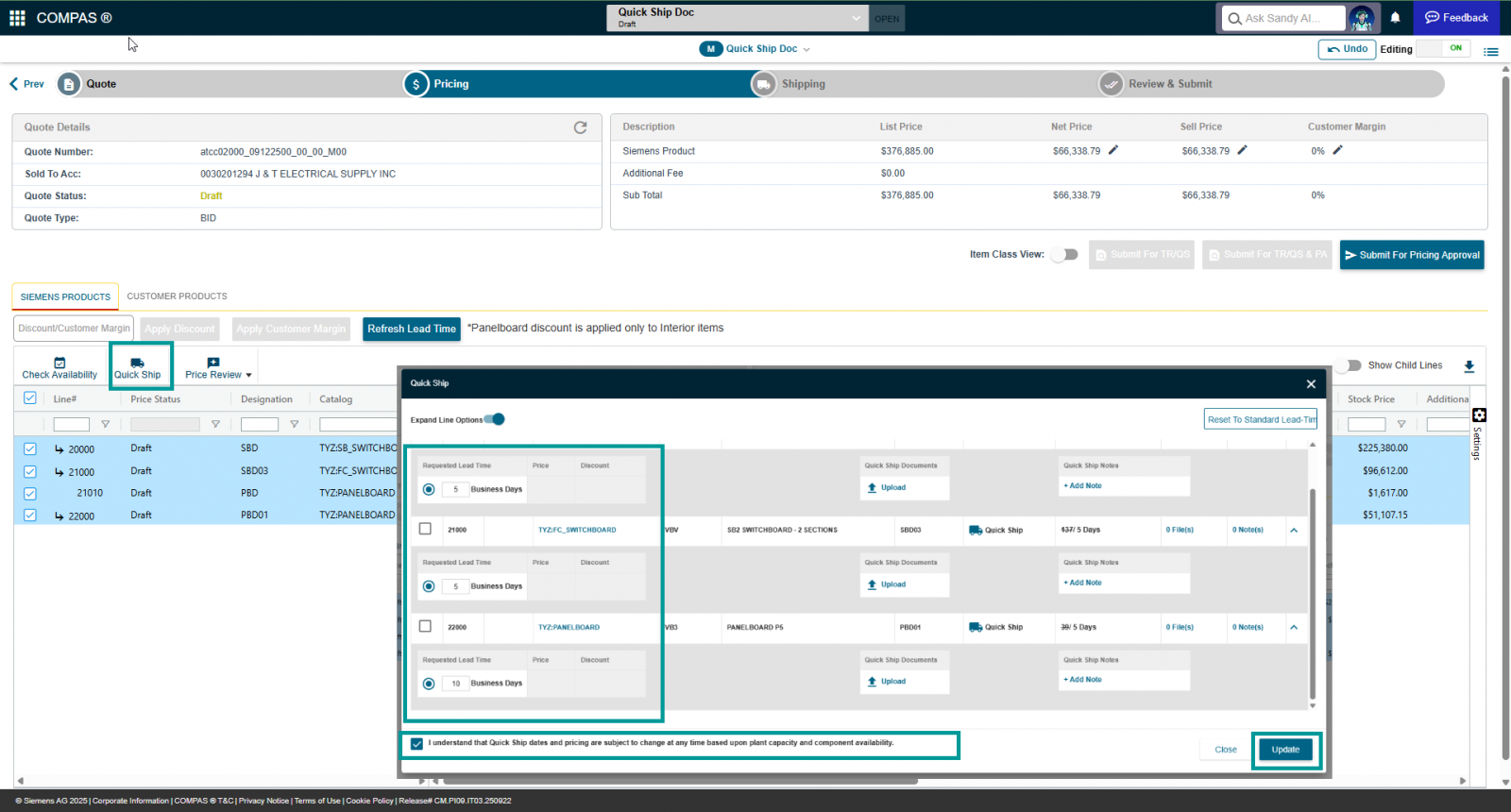Click the Review & Submit step icon
Image resolution: width=1511 pixels, height=812 pixels.
pos(1112,84)
